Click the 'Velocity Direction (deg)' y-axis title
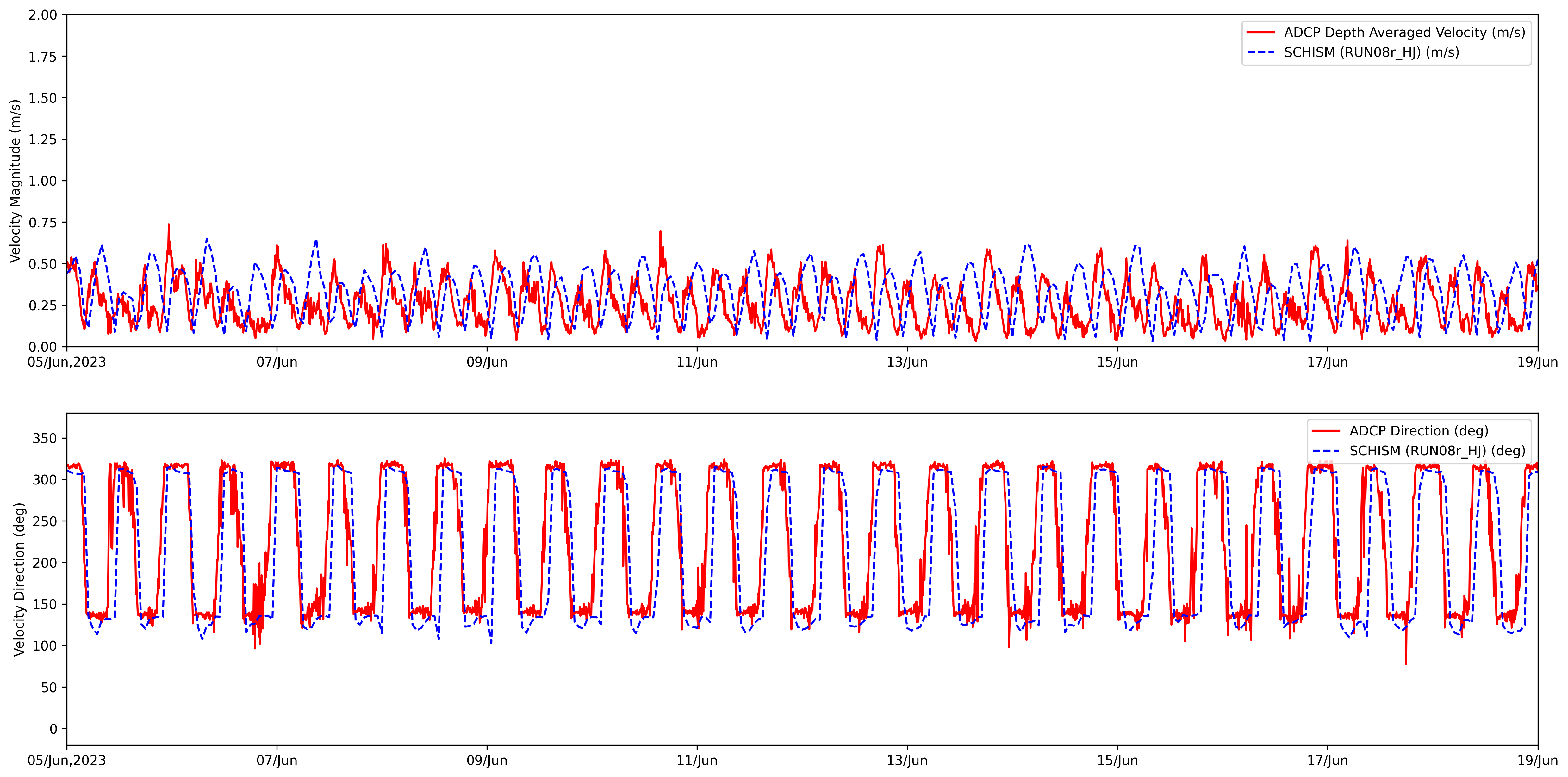 (x=19, y=579)
